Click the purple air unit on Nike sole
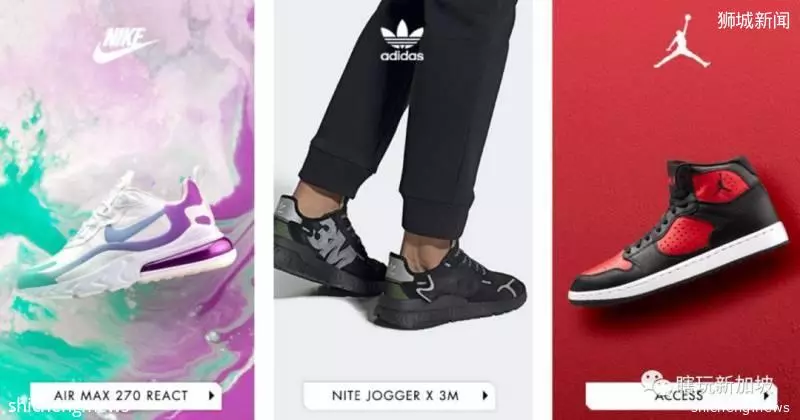 [187, 254]
